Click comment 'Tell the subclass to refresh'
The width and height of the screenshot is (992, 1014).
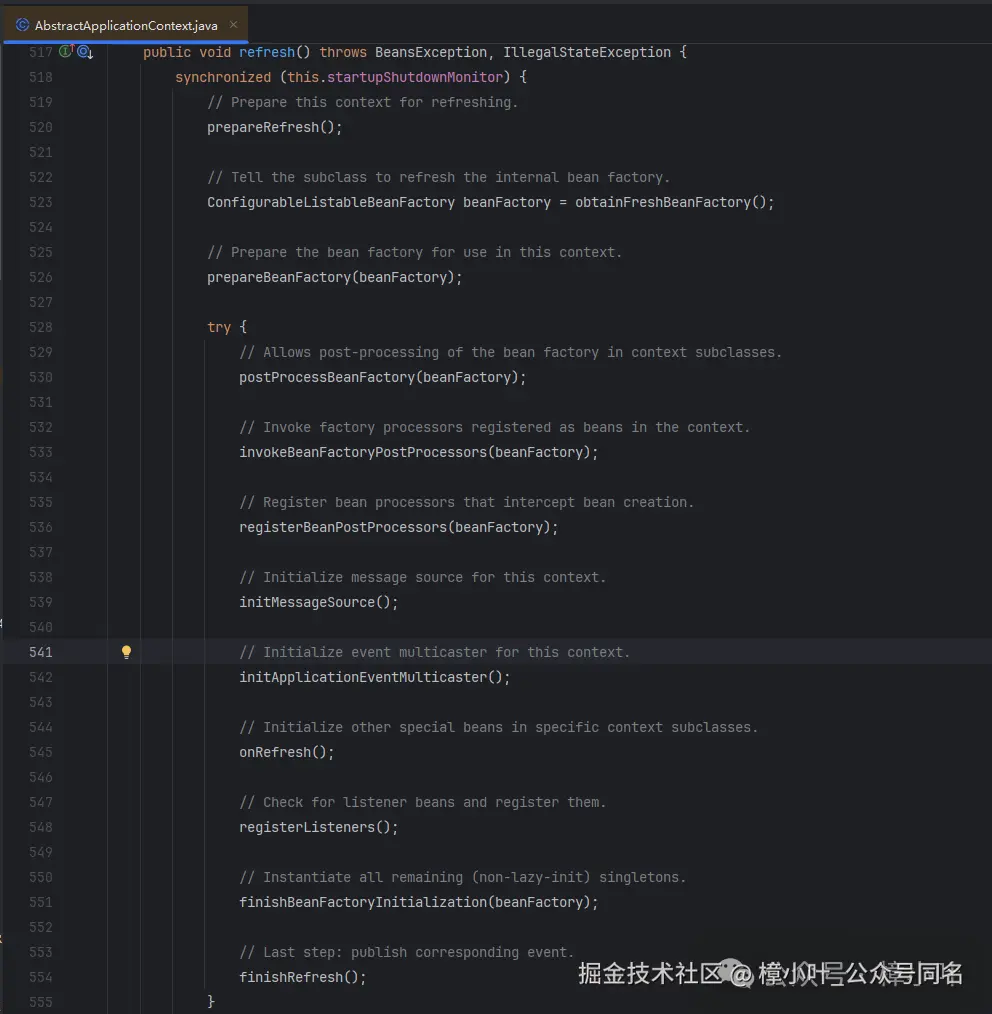(438, 177)
